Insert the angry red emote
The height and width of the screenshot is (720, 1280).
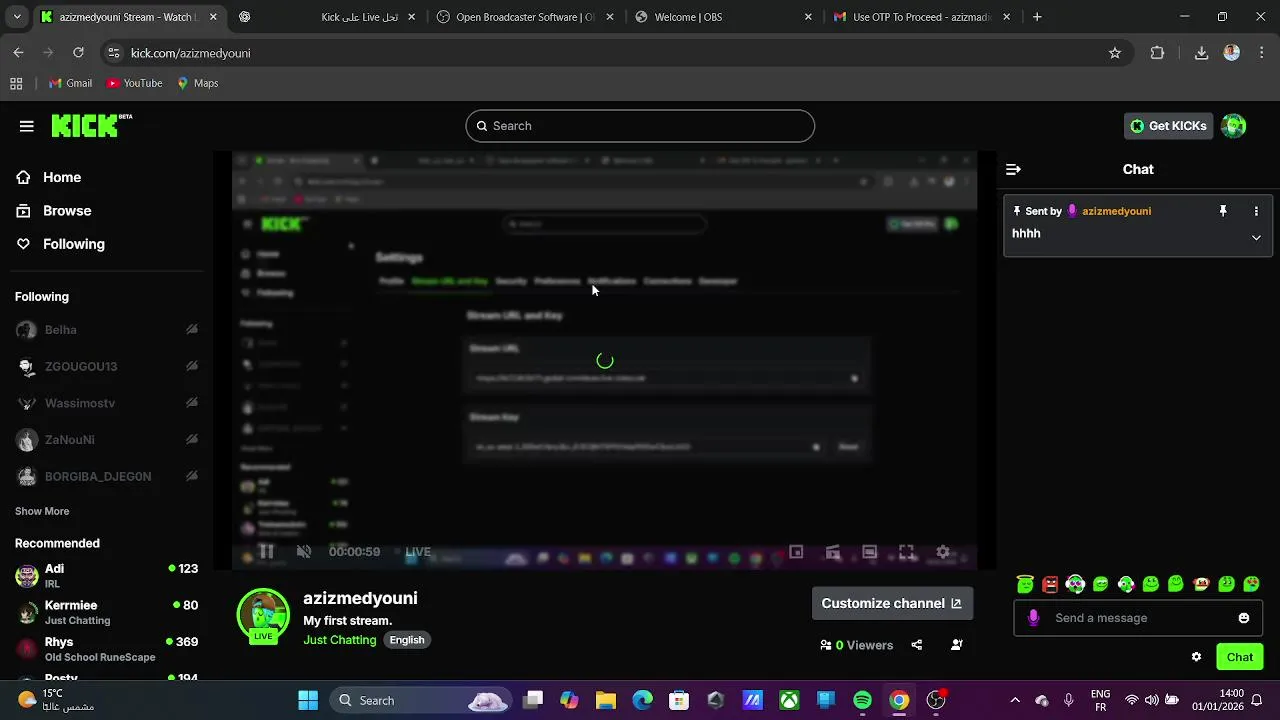coord(1050,584)
